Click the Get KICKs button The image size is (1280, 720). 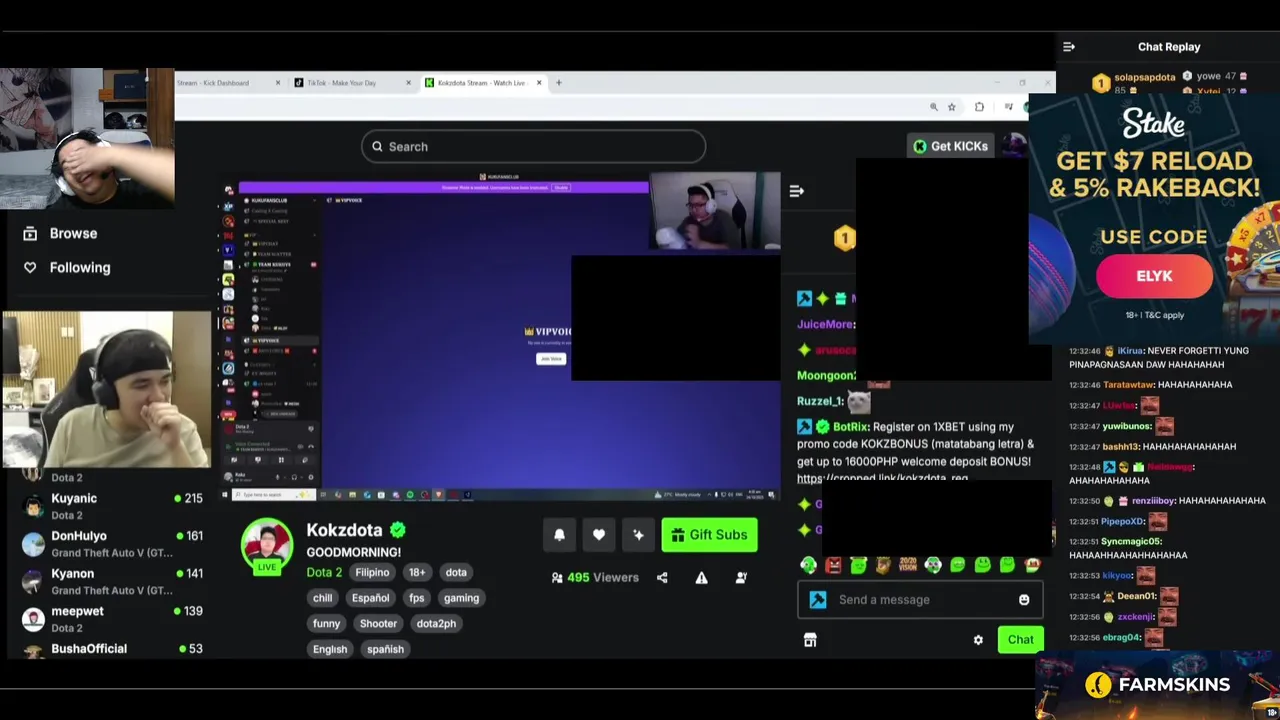click(x=950, y=146)
